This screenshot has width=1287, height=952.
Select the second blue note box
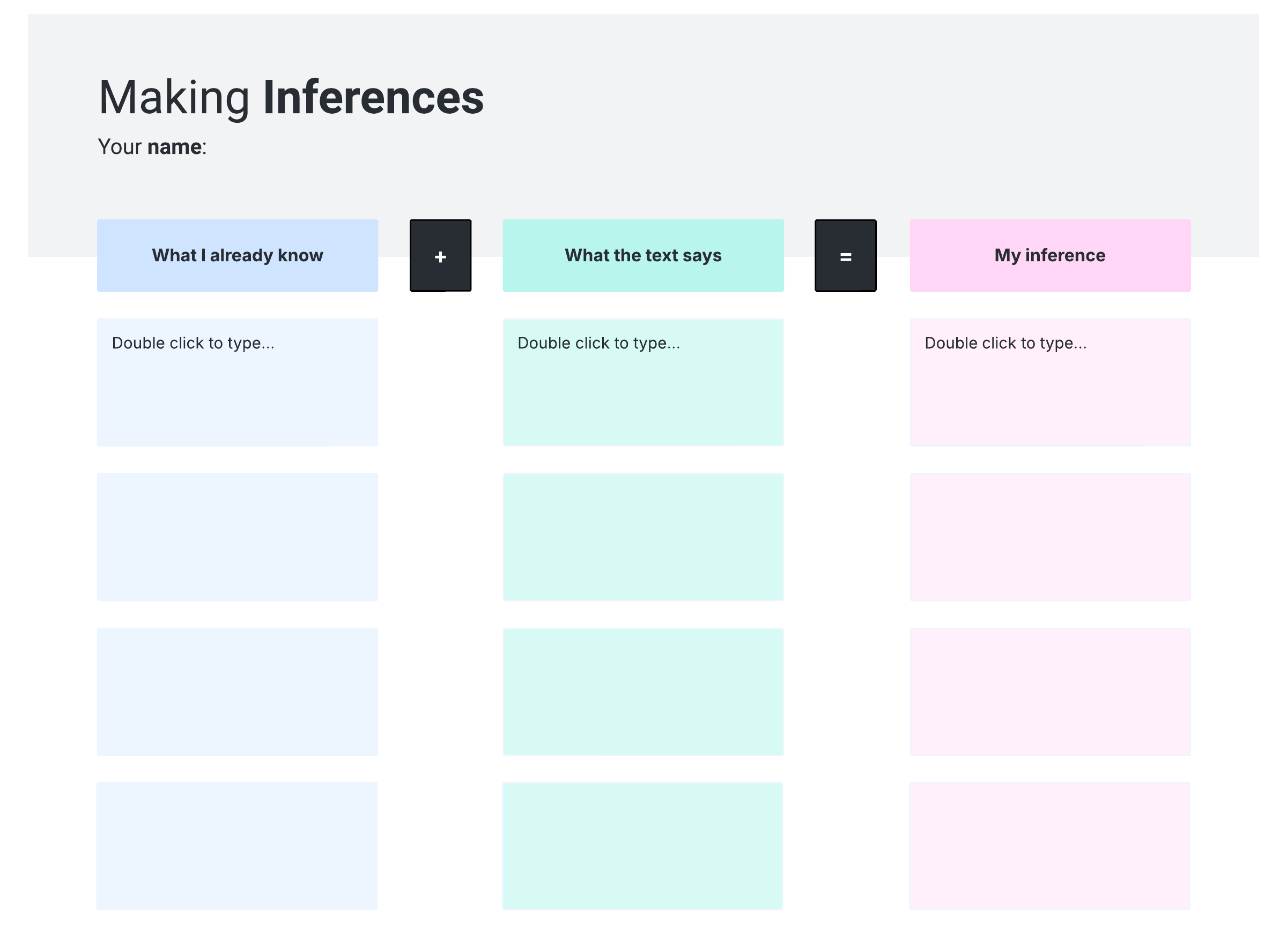pos(238,537)
